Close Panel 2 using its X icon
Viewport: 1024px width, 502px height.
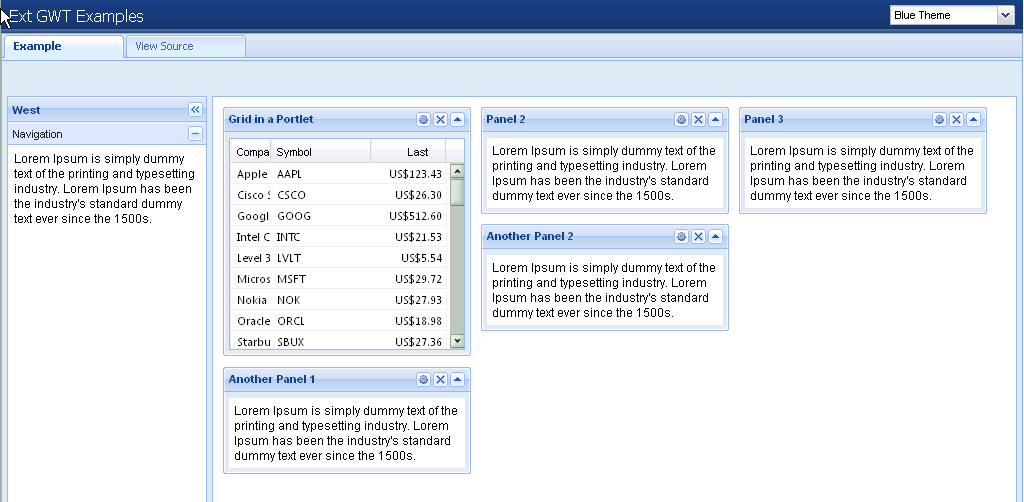pos(698,120)
